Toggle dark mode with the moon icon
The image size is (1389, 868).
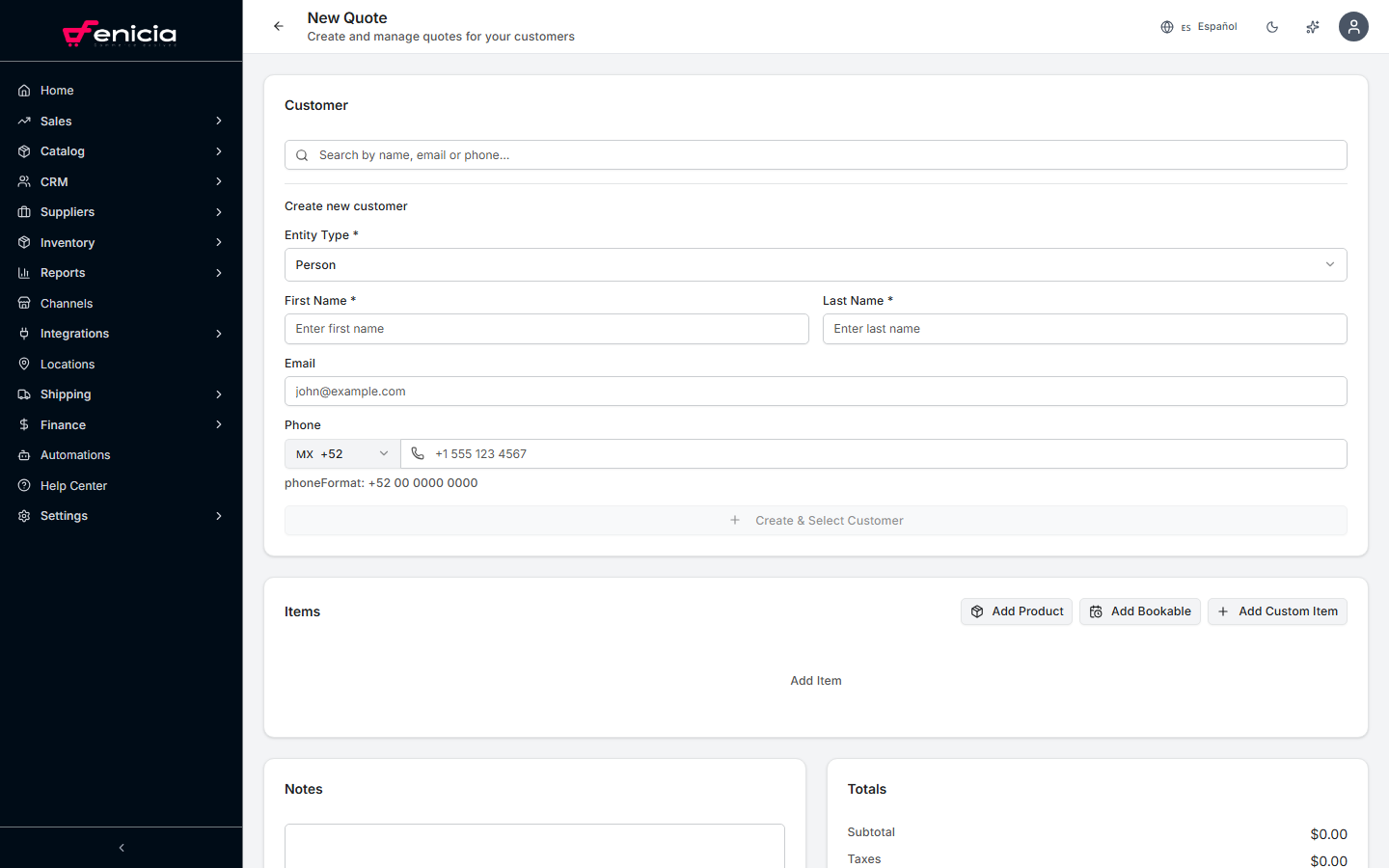1272,27
